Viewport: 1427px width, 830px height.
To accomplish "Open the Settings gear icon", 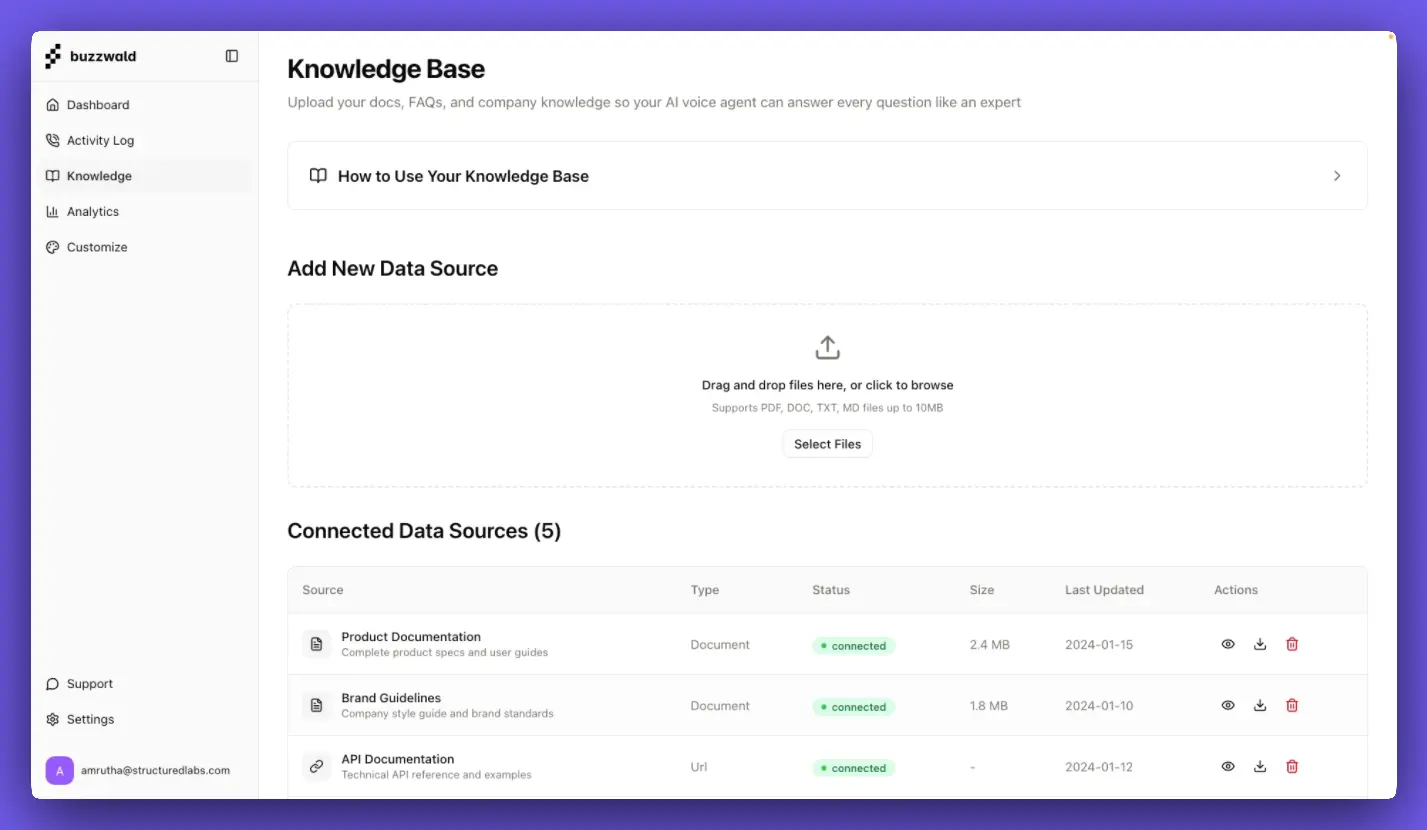I will click(53, 719).
